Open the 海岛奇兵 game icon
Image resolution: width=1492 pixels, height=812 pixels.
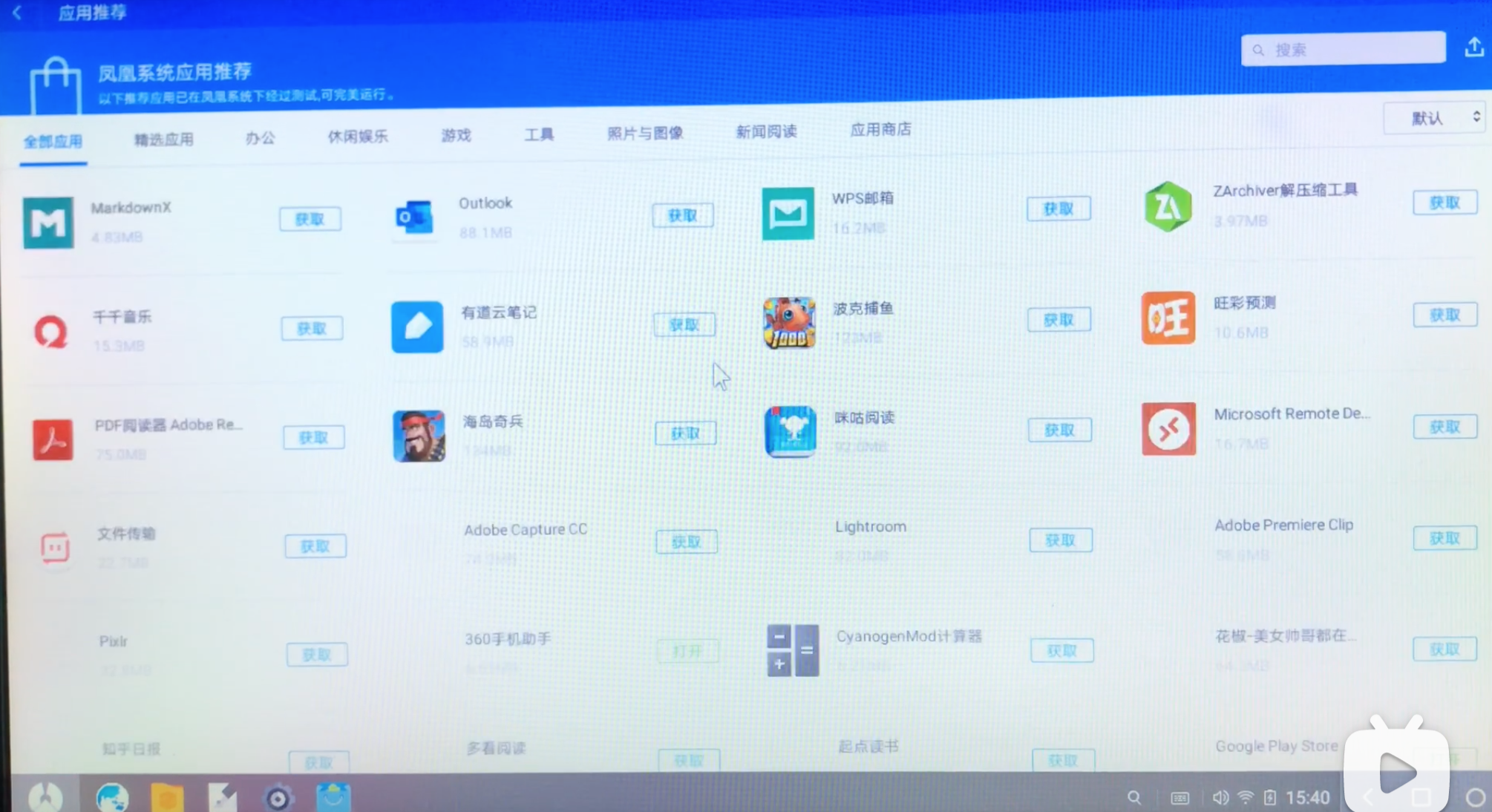(419, 436)
